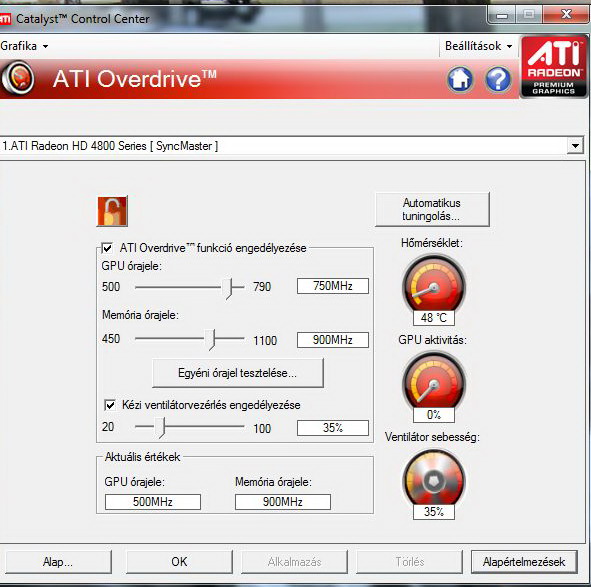591x587 pixels.
Task: Minimize the Catalyst Control Center window
Action: pos(501,15)
